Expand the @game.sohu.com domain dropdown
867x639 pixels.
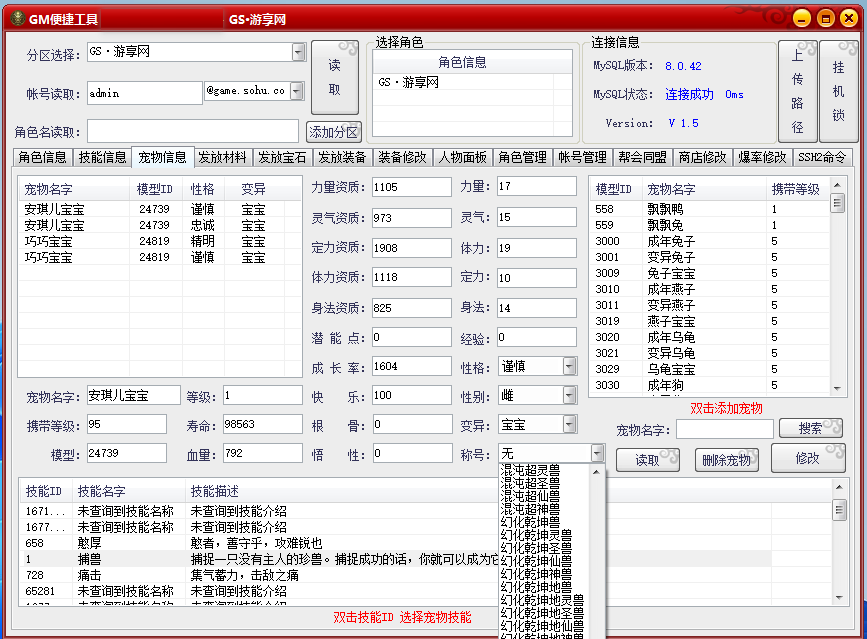[x=307, y=91]
